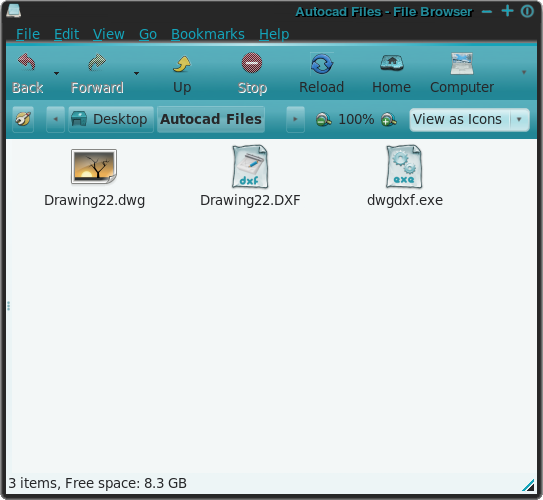Open the Computer location
Image resolution: width=543 pixels, height=500 pixels.
462,74
